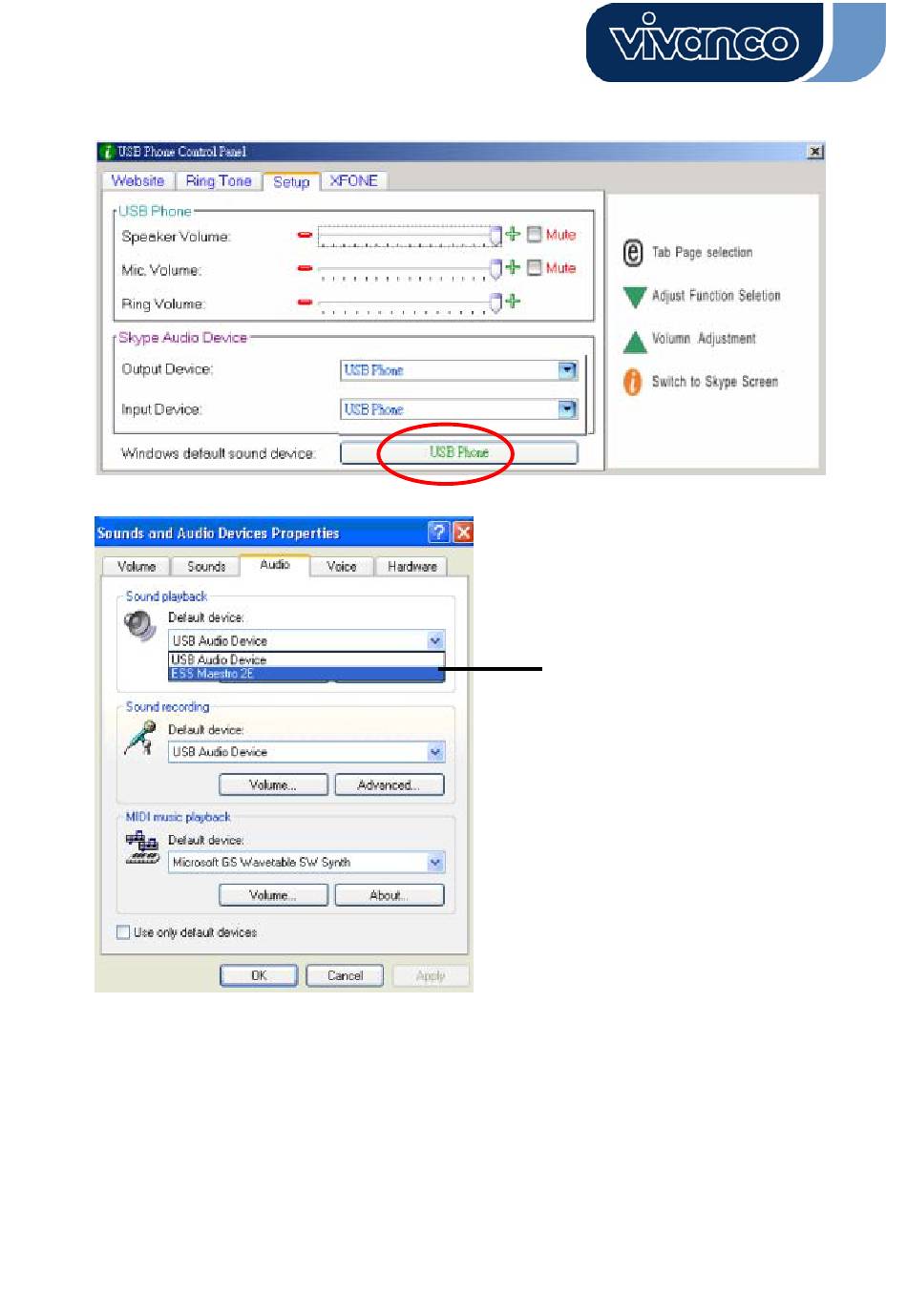
Task: Decrease Speaker Volume with red minus icon
Action: pyautogui.click(x=305, y=235)
